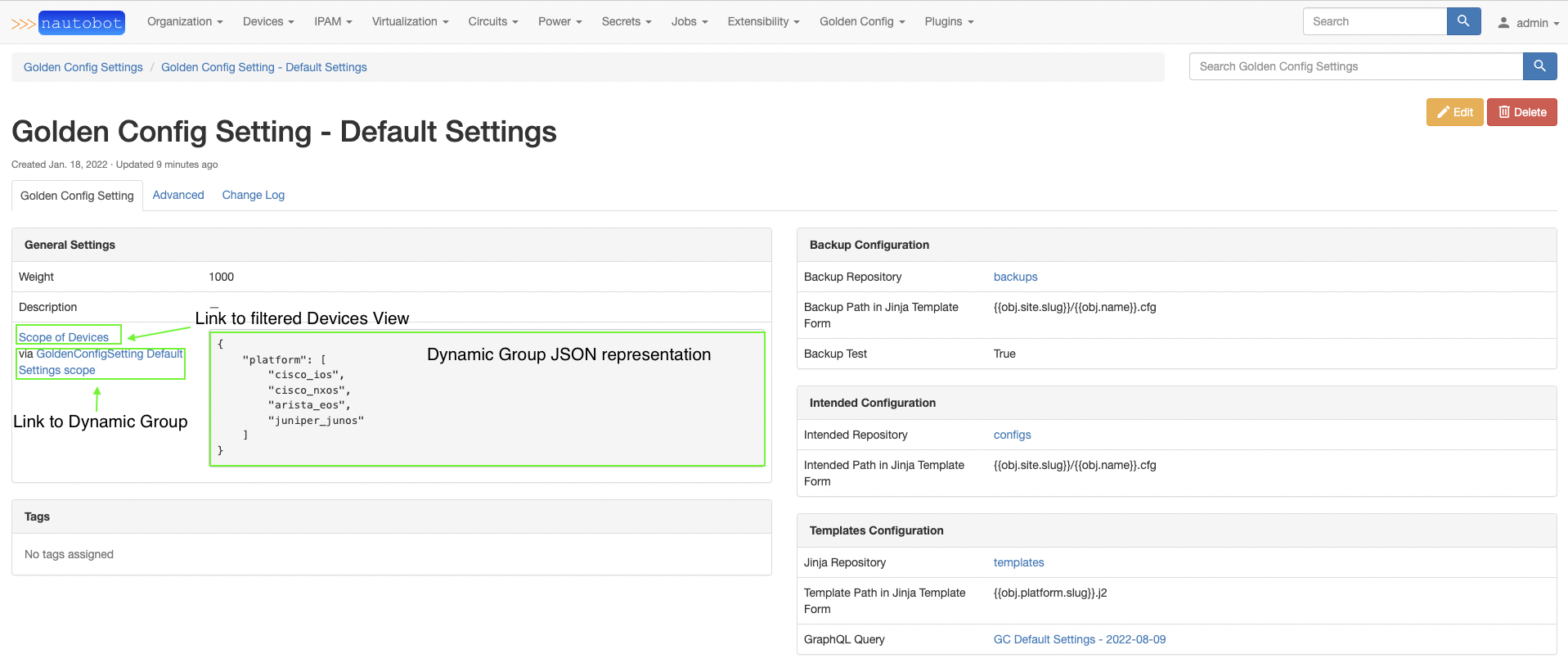Click the Search Golden Config Settings field
Screen dimensions: 1568x663
pyautogui.click(x=1355, y=66)
